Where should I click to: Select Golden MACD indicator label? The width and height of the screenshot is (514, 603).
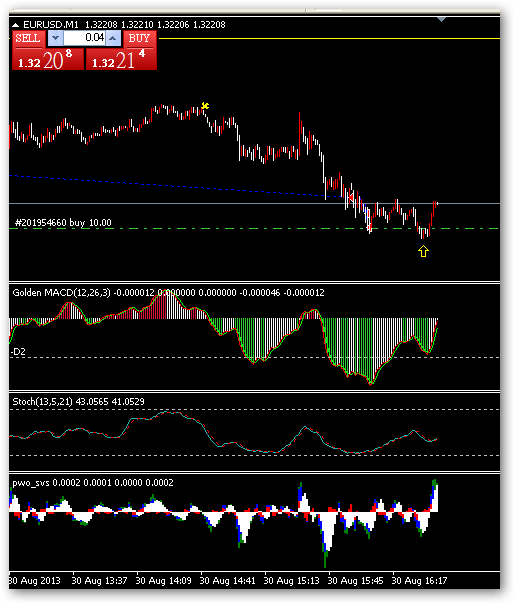point(62,293)
